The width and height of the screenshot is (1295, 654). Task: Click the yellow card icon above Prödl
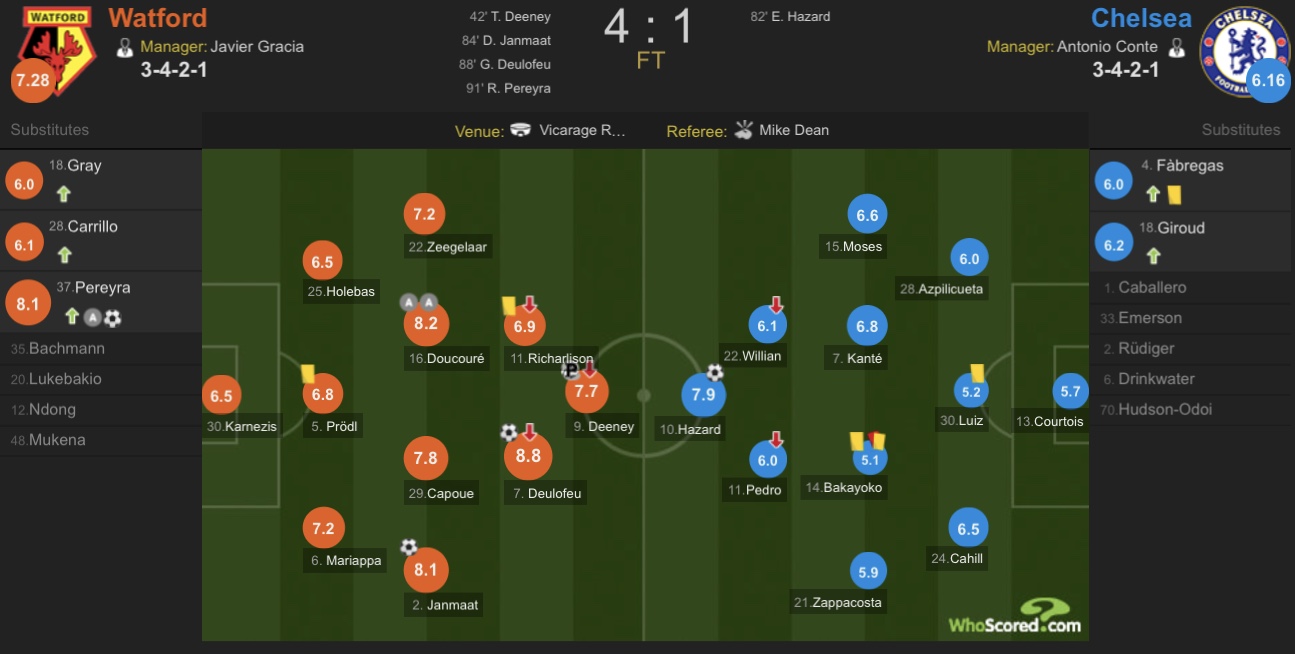click(308, 373)
